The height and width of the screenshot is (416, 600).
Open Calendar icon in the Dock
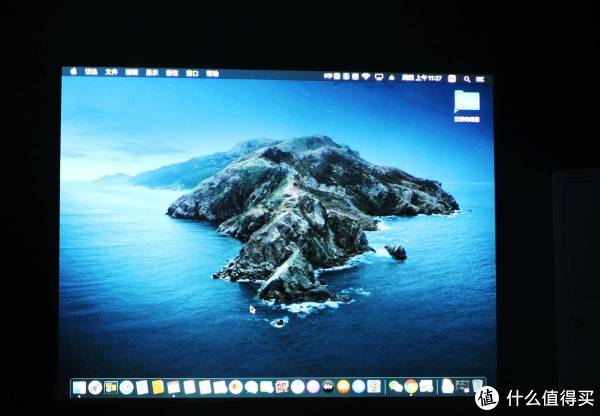pyautogui.click(x=173, y=387)
